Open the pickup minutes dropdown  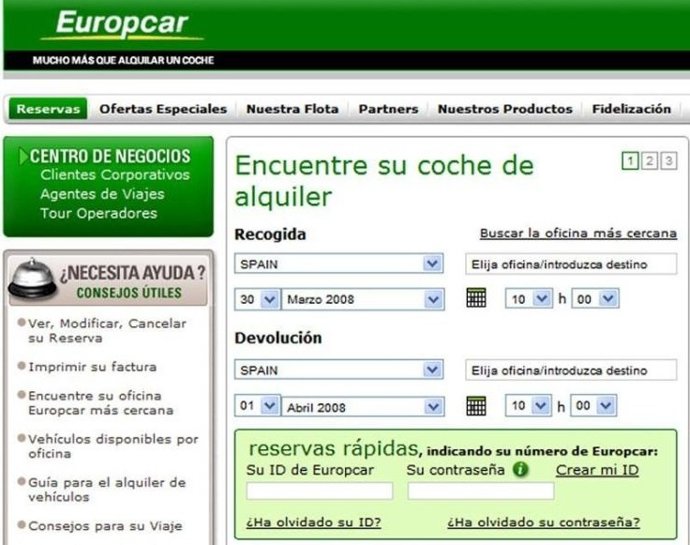click(x=595, y=298)
